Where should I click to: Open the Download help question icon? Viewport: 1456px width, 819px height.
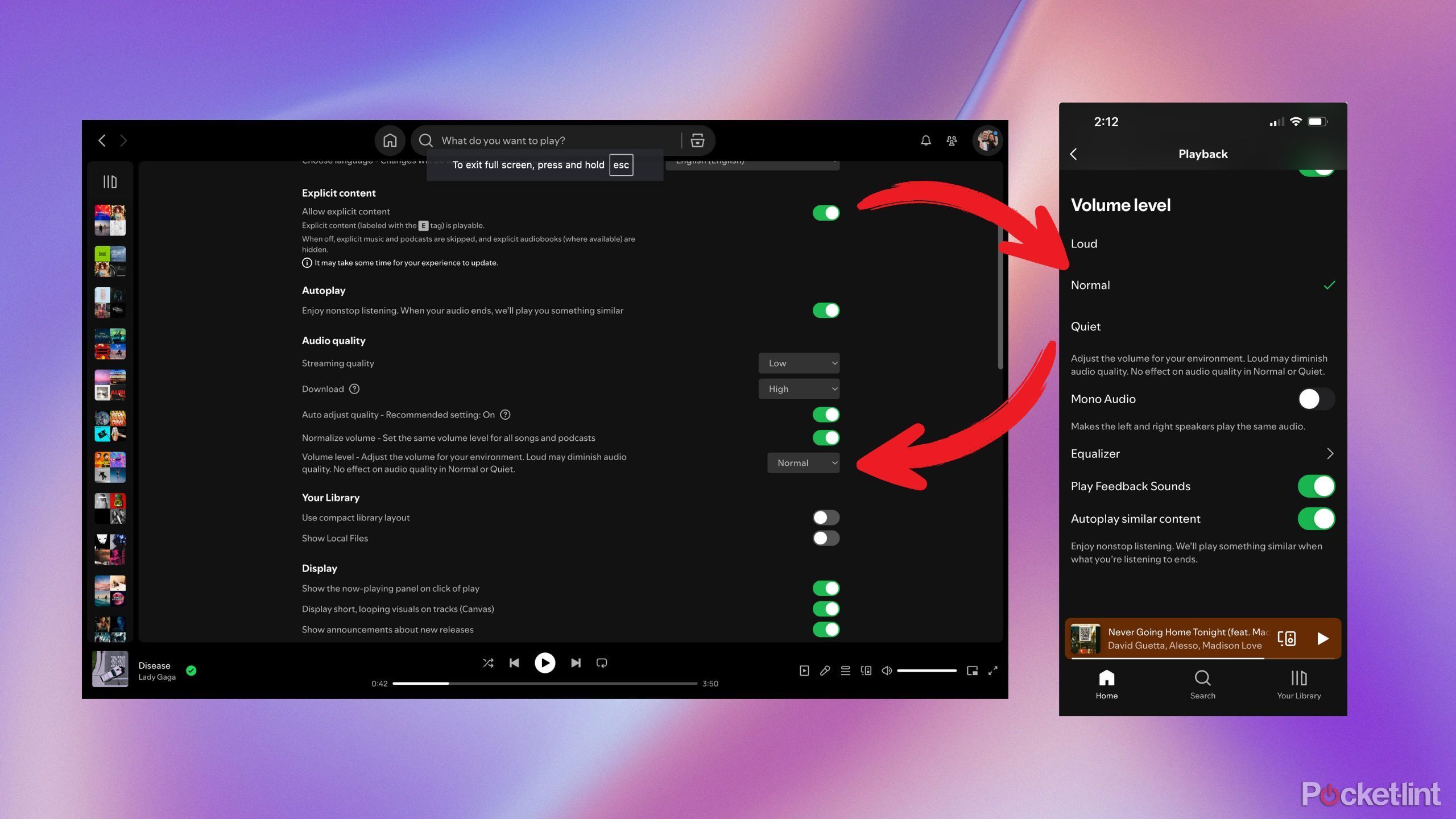(354, 389)
